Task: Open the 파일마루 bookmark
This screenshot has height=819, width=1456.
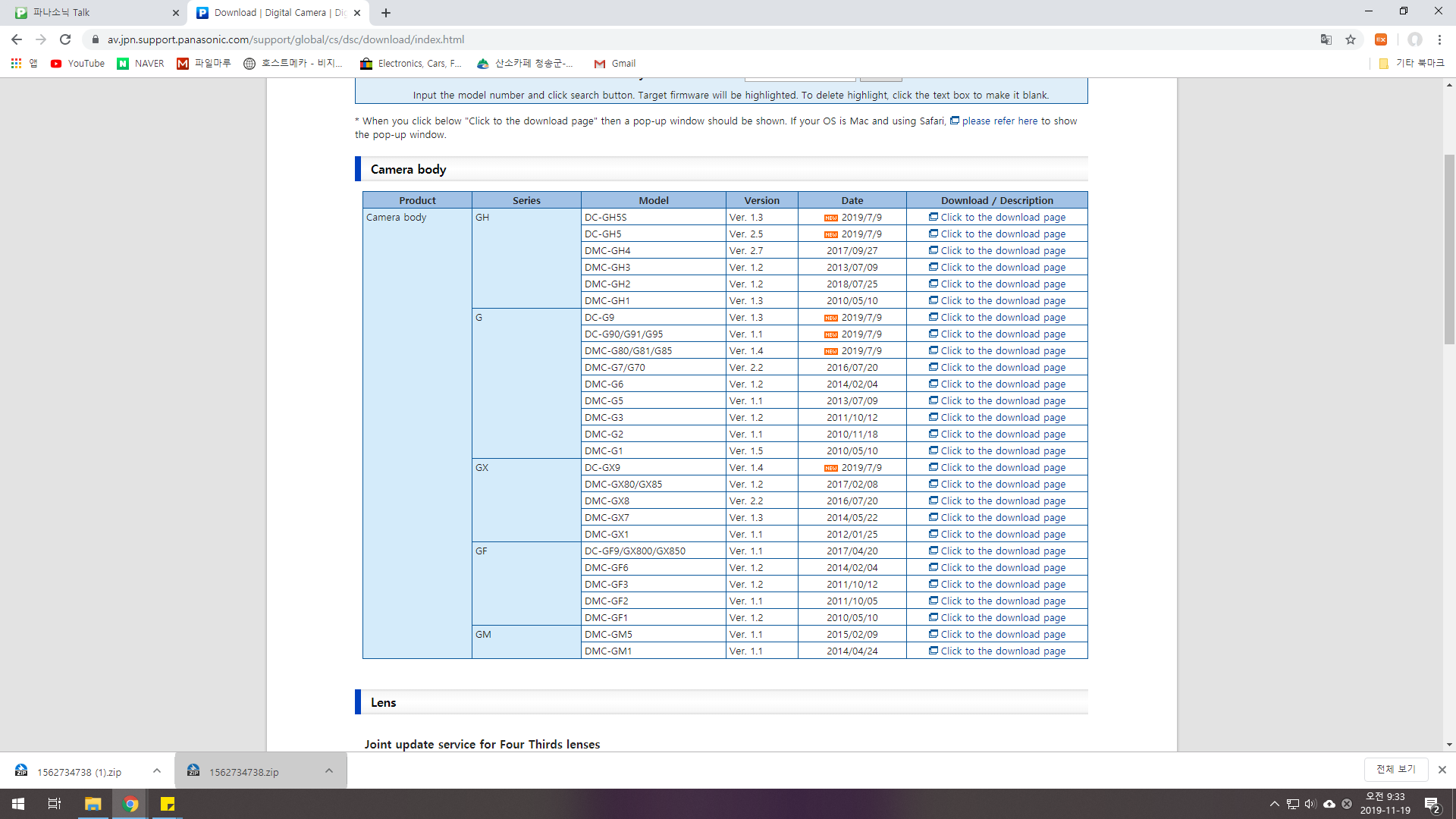Action: 204,64
